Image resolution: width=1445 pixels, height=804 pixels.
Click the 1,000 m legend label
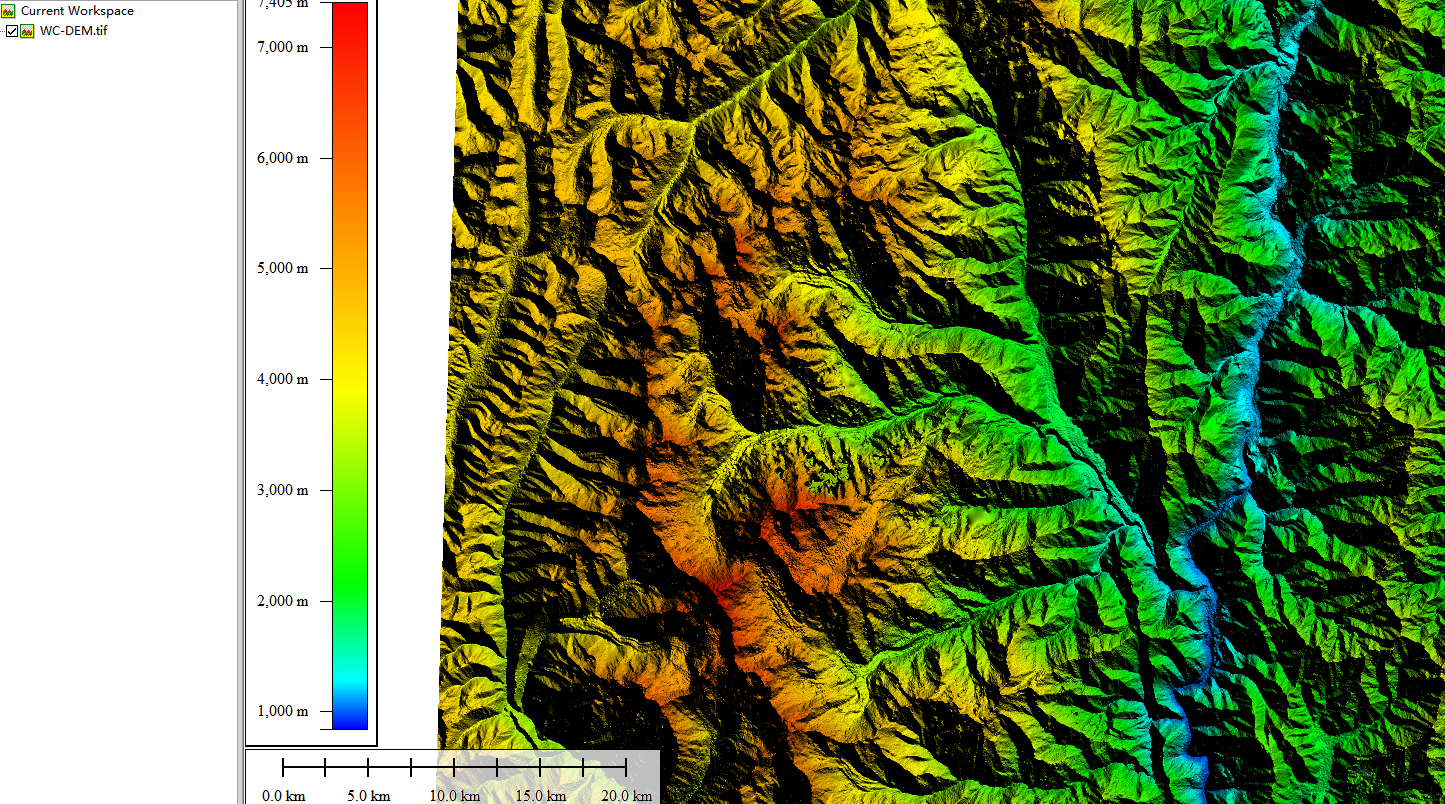point(282,711)
